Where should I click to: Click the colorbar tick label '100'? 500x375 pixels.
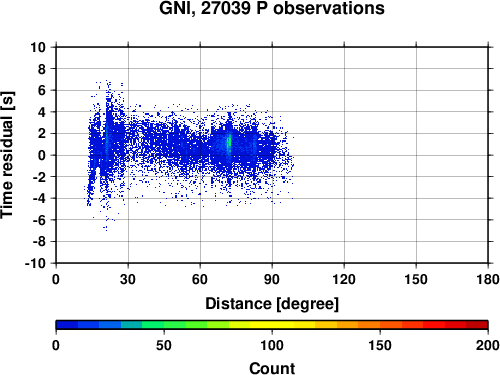(x=272, y=345)
